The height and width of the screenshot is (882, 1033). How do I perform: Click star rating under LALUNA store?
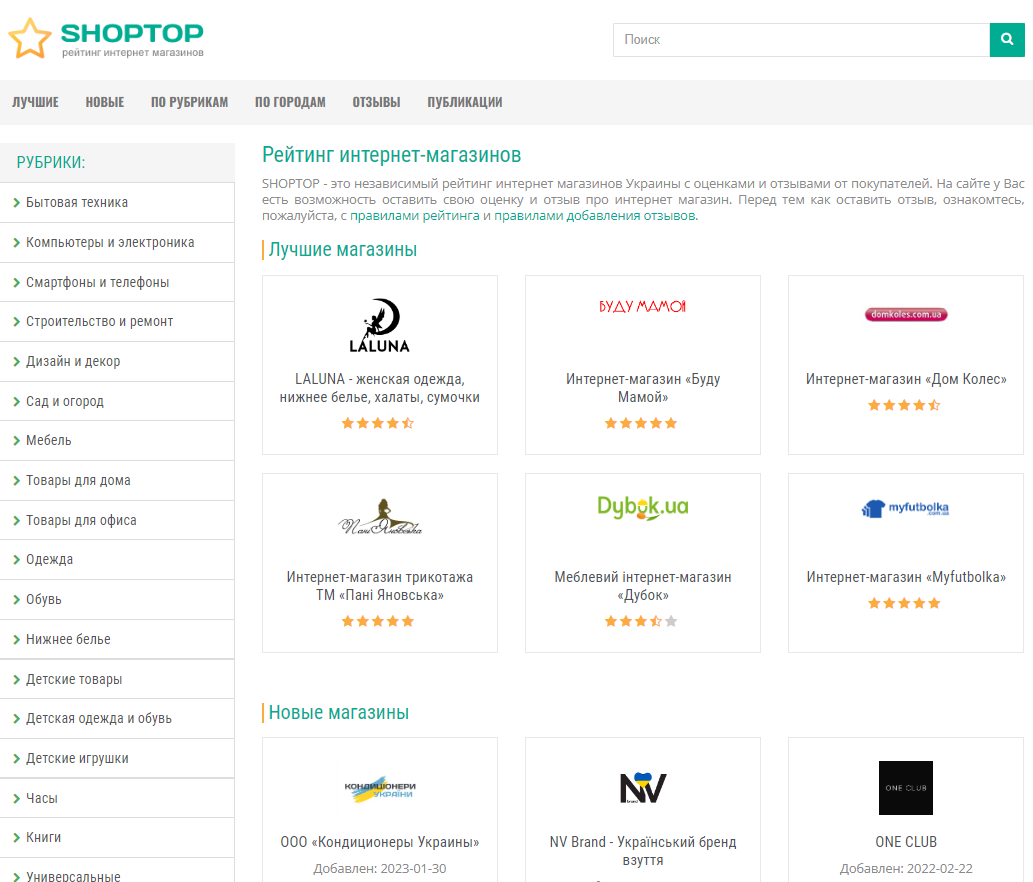click(377, 423)
